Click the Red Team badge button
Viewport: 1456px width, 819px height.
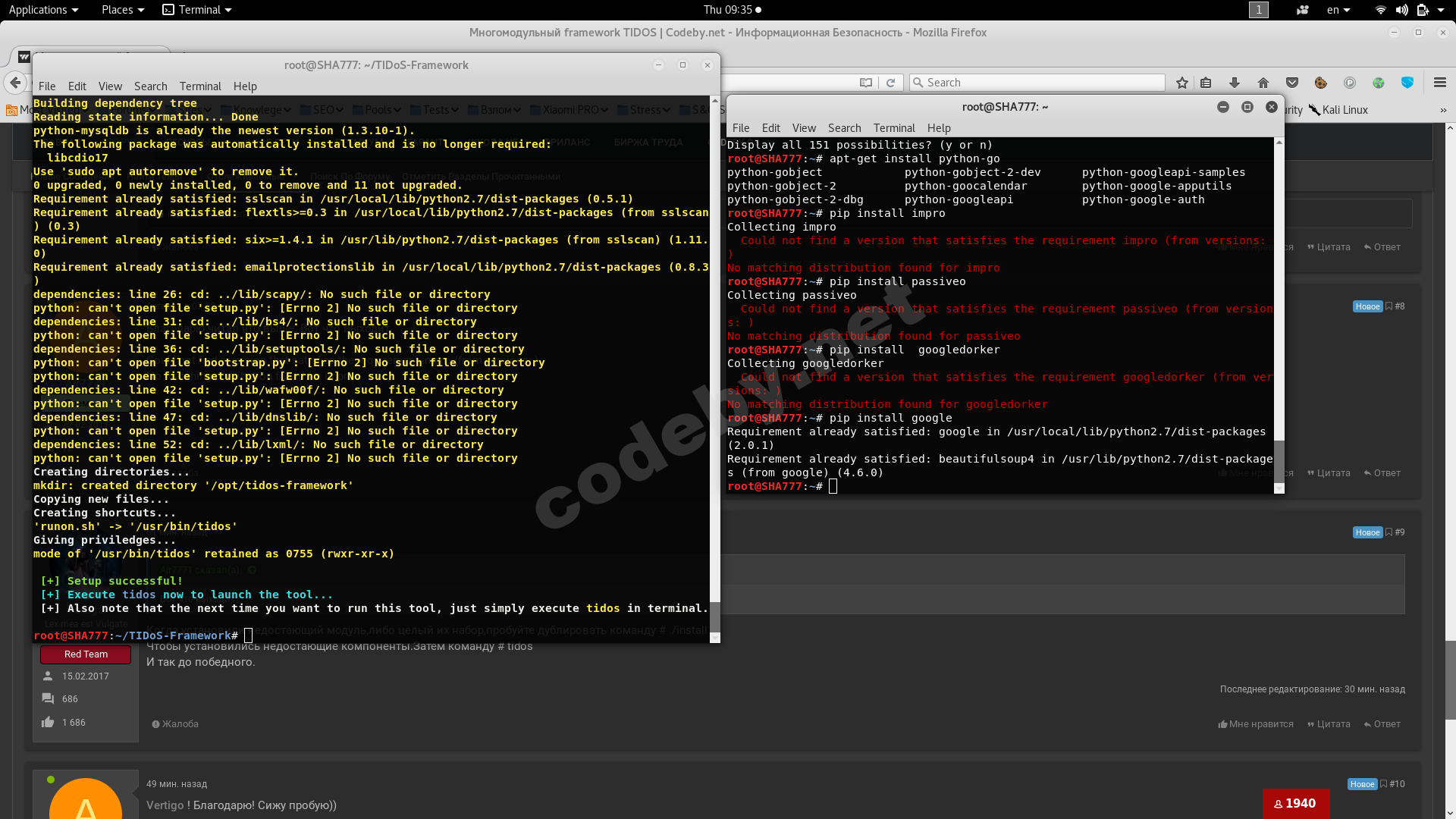coord(86,654)
